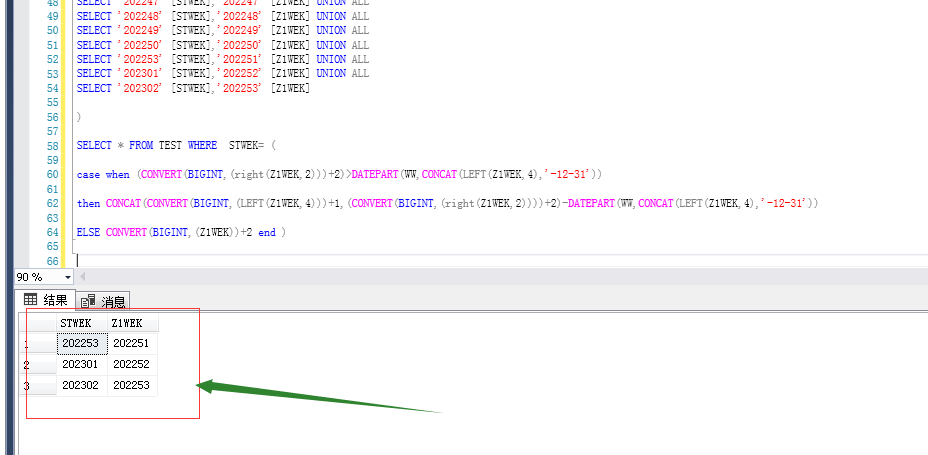
Task: Select the Z1WEK column header
Action: tap(133, 323)
